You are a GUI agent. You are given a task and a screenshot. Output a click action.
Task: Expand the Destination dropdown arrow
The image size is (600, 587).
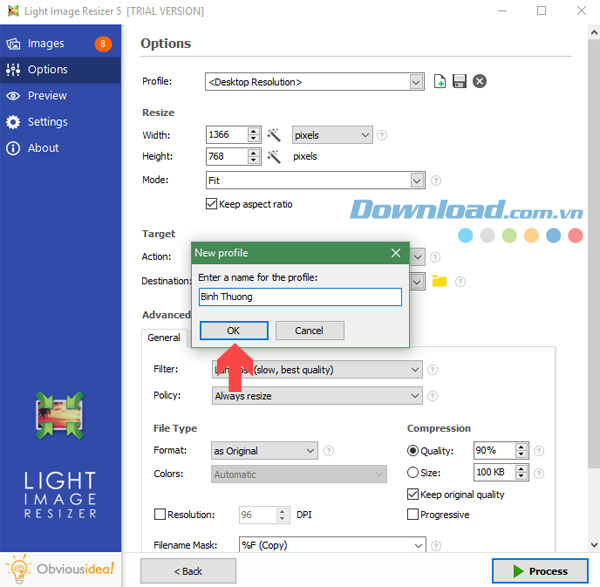pos(417,282)
